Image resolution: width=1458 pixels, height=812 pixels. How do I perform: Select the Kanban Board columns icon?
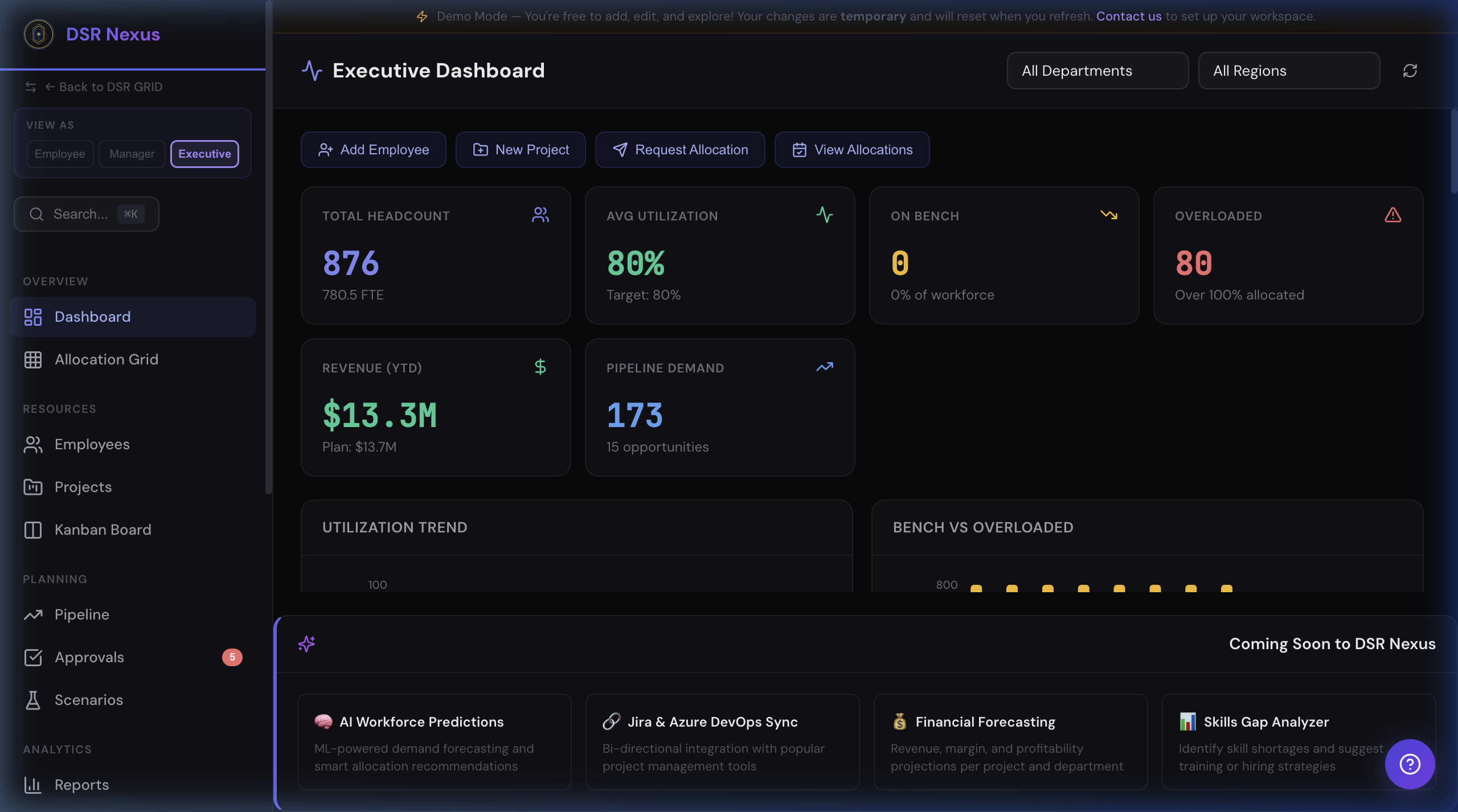(x=32, y=530)
